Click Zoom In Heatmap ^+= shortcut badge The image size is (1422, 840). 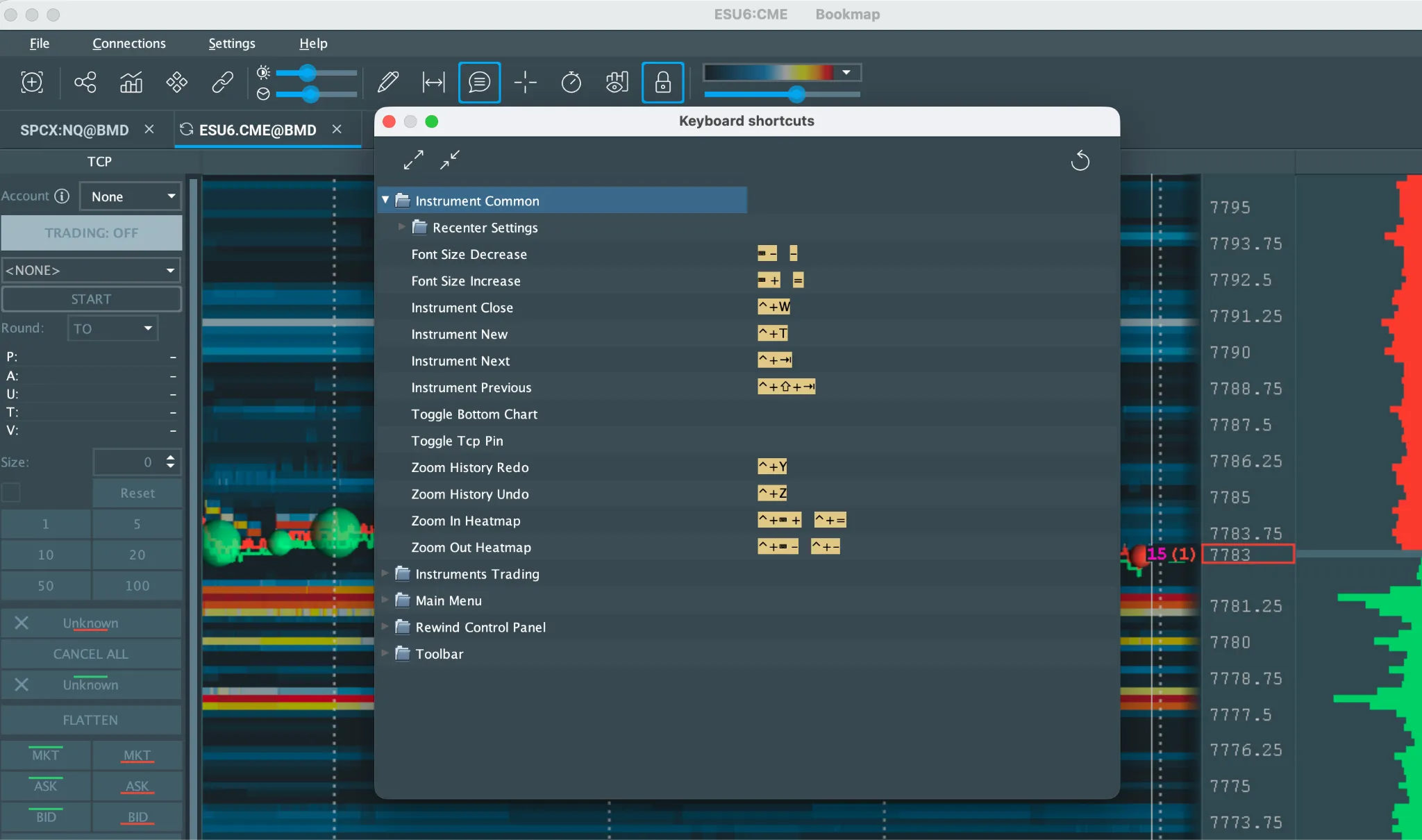click(x=830, y=519)
